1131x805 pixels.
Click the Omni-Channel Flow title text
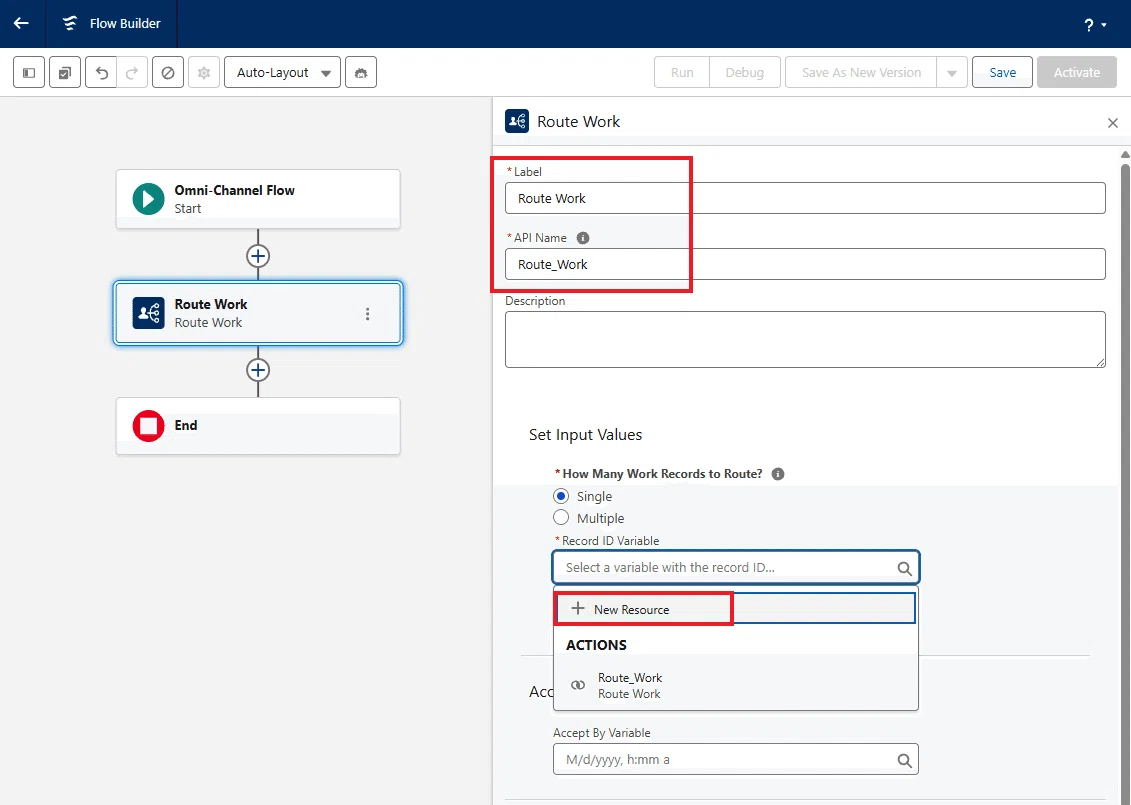click(234, 190)
